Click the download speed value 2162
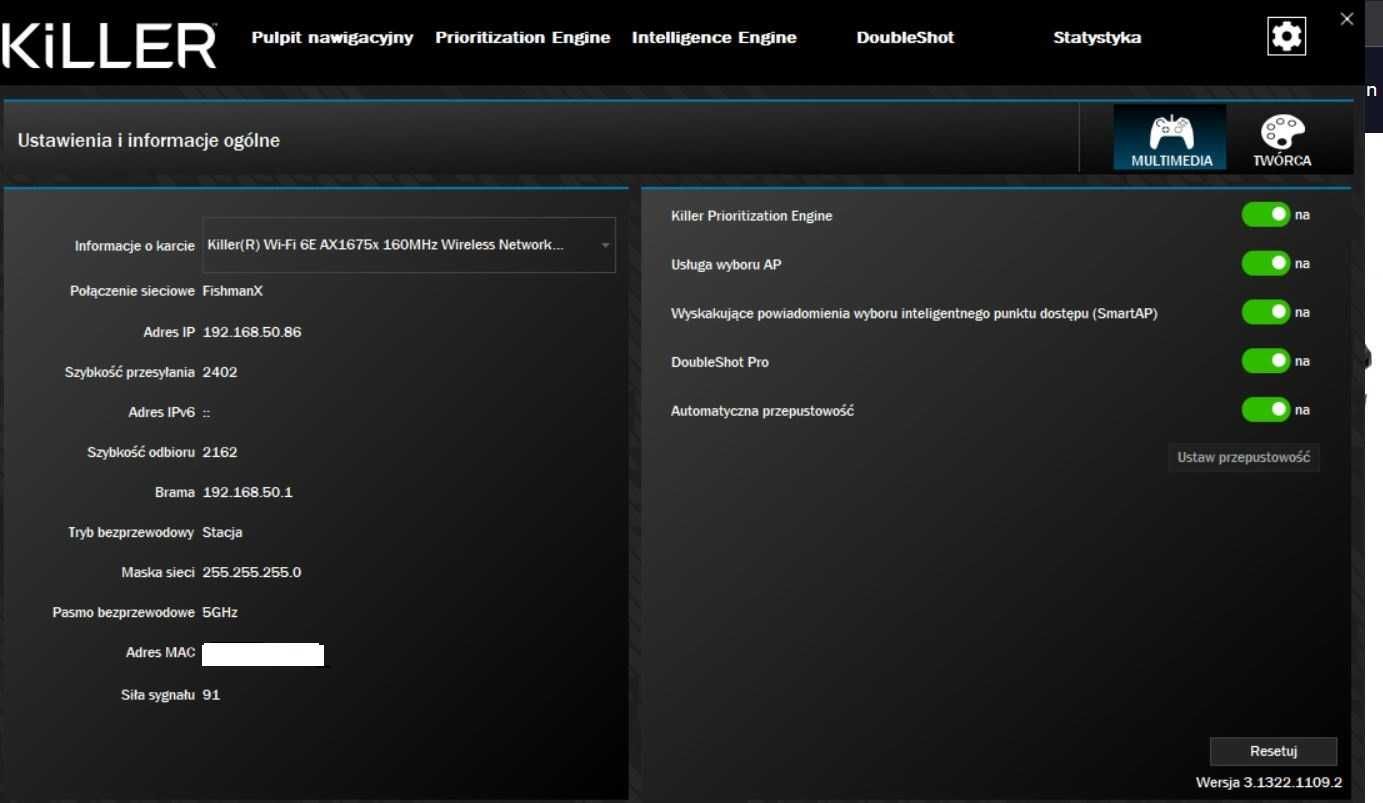The image size is (1383, 803). 220,452
